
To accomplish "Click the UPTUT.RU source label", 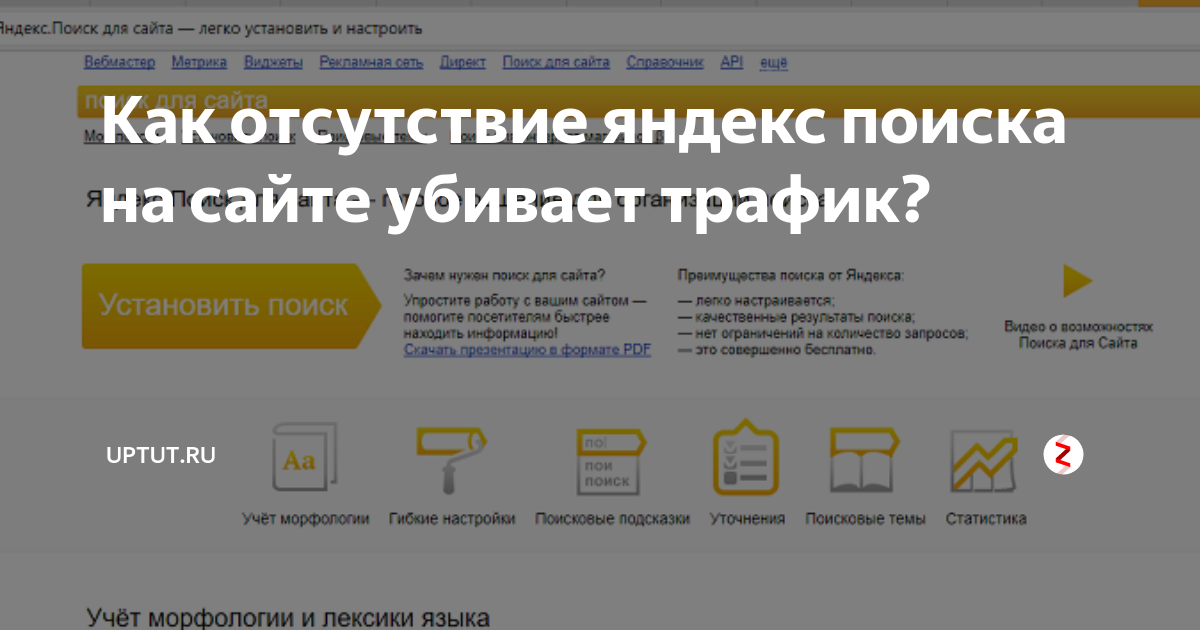I will pos(161,455).
